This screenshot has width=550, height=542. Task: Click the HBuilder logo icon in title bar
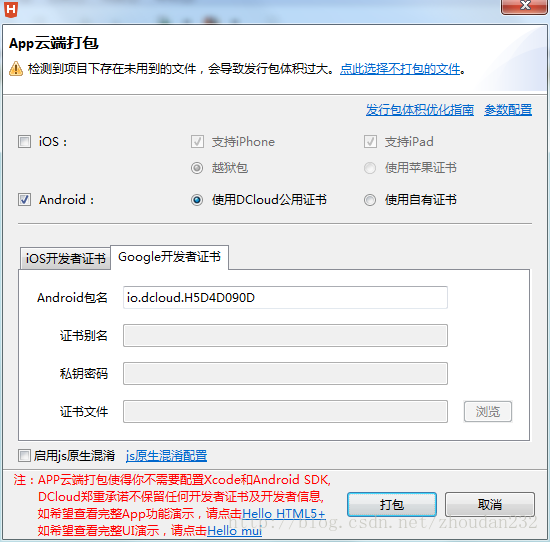tap(11, 9)
